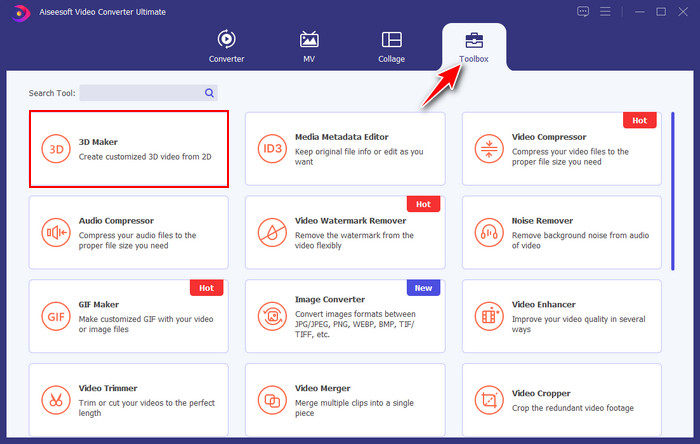This screenshot has height=444, width=700.
Task: Open the feedback chat icon in title bar
Action: tap(583, 12)
